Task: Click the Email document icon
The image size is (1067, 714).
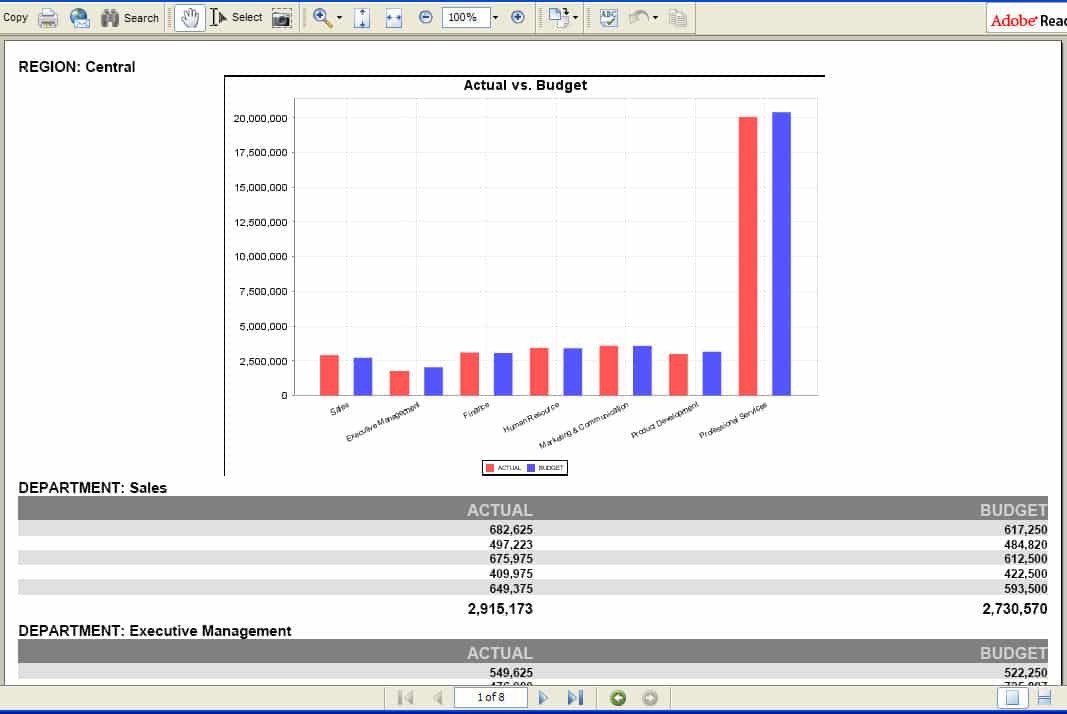Action: coord(79,17)
